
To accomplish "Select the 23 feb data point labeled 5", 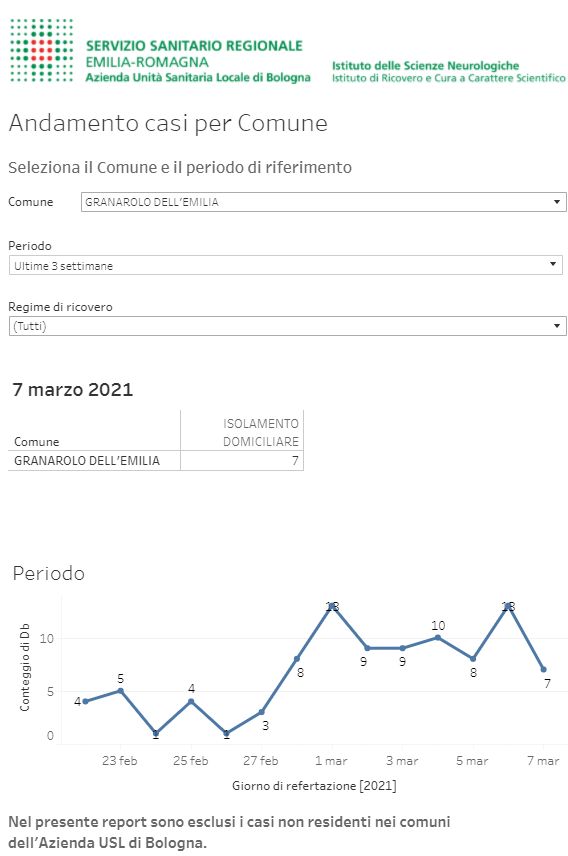I will (x=121, y=691).
